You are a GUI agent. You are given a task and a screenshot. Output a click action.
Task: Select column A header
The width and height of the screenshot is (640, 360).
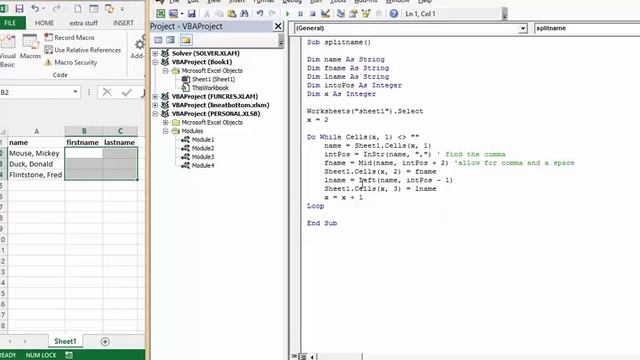36,131
